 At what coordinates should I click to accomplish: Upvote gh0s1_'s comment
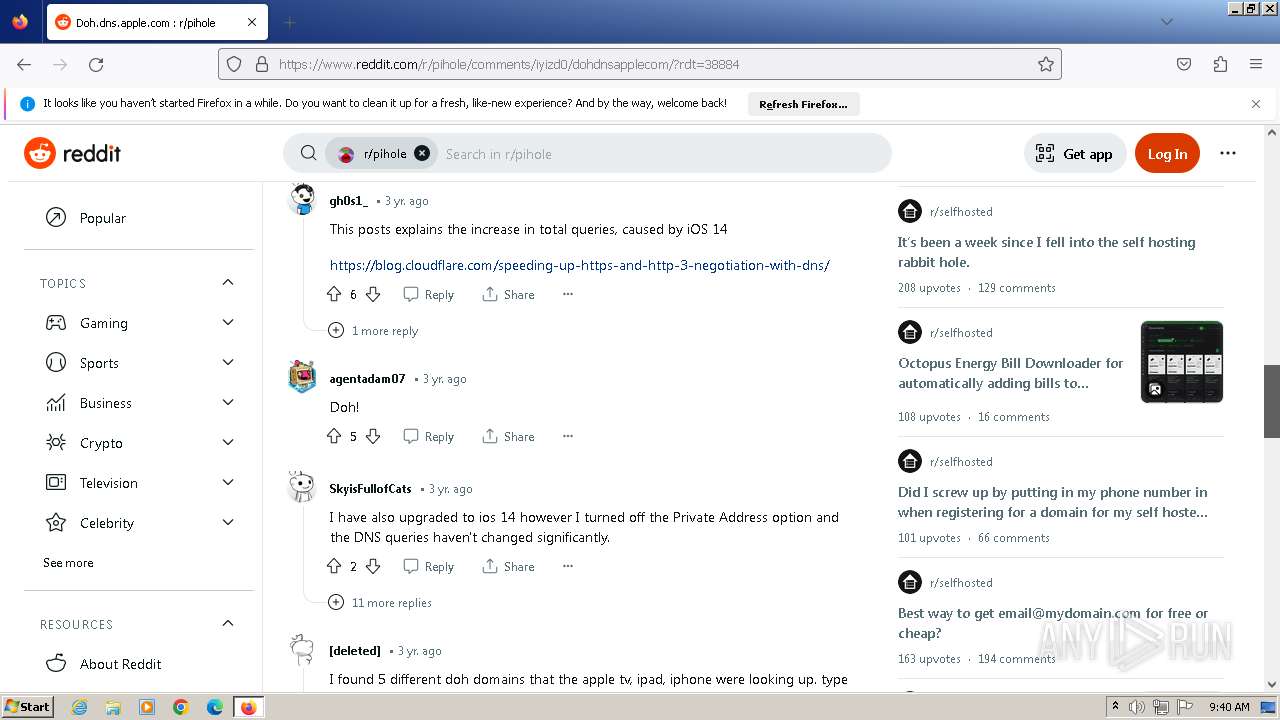click(x=334, y=294)
